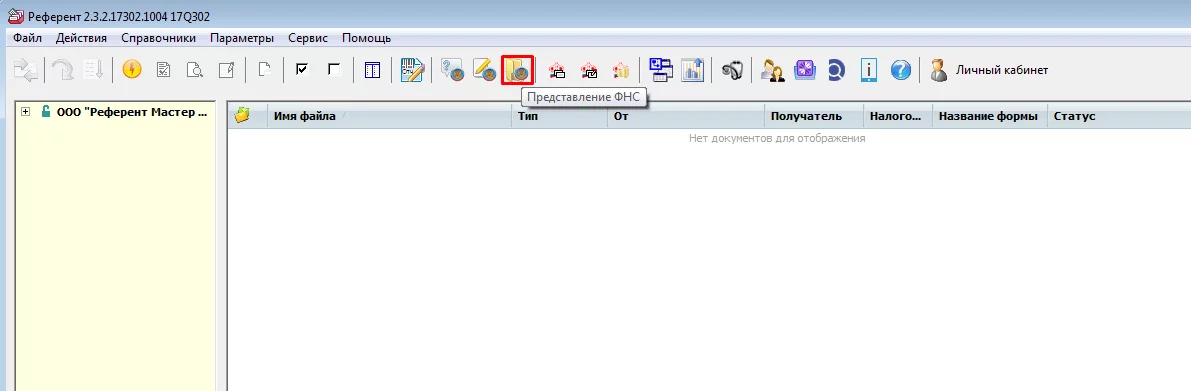Viewport: 1191px width, 391px height.
Task: Open the stethoscope diagnostics icon
Action: (x=731, y=70)
